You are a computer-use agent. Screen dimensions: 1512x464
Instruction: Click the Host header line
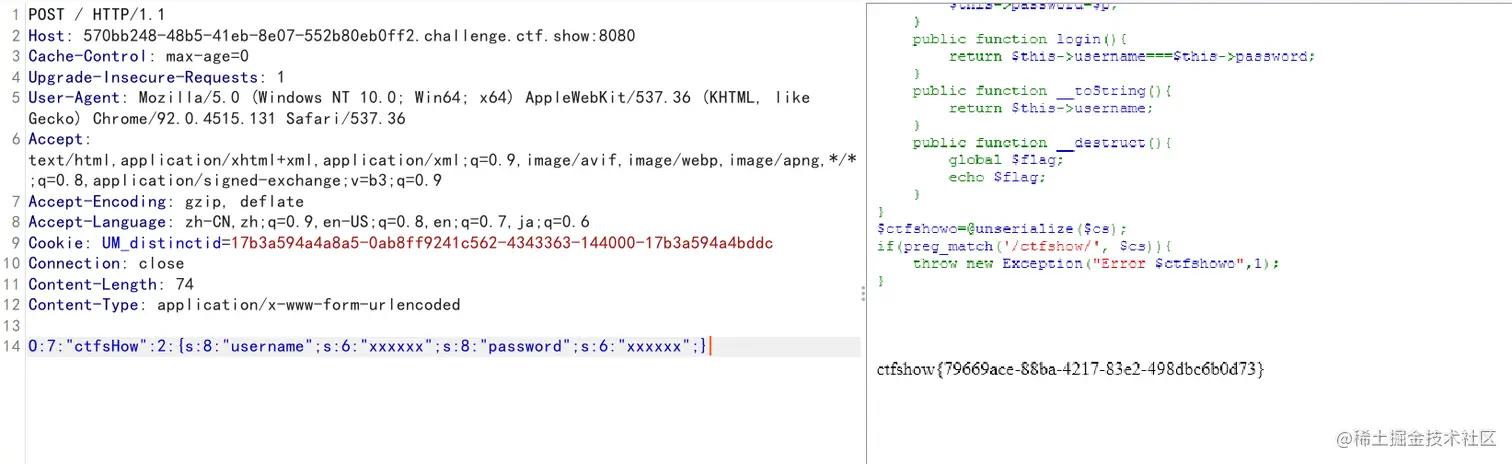click(331, 36)
